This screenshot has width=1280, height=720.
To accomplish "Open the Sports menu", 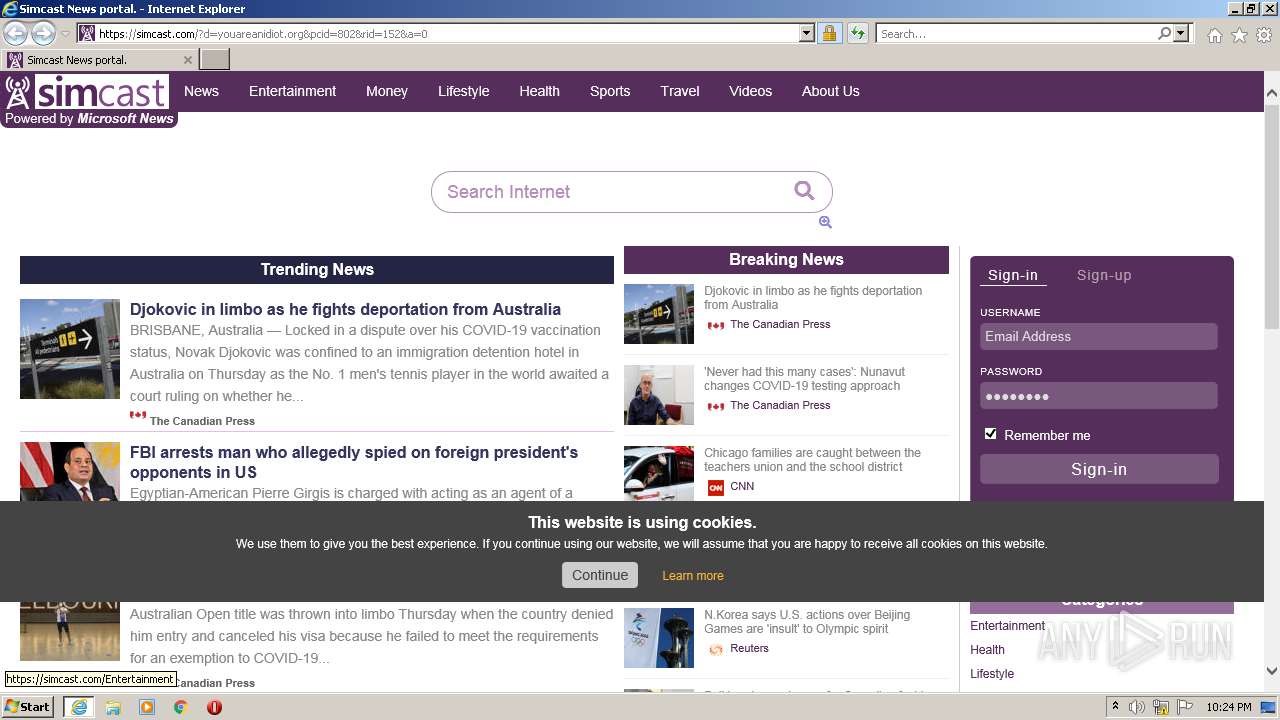I will click(x=610, y=91).
